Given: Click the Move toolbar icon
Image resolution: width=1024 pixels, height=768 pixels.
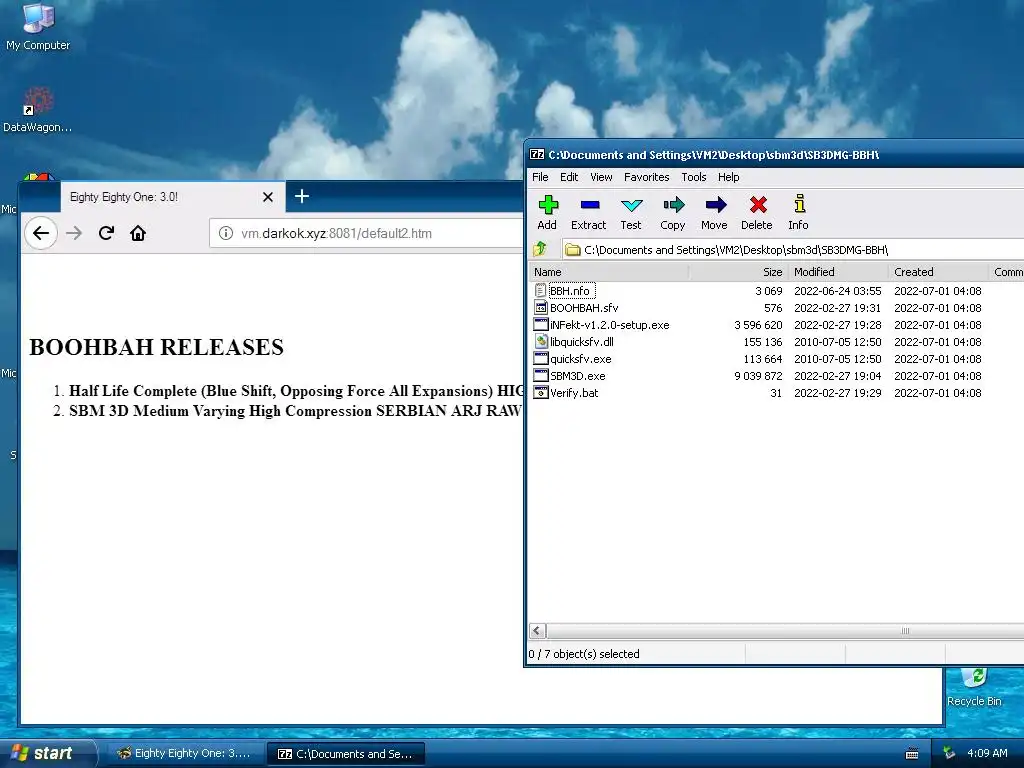Looking at the screenshot, I should click(714, 213).
